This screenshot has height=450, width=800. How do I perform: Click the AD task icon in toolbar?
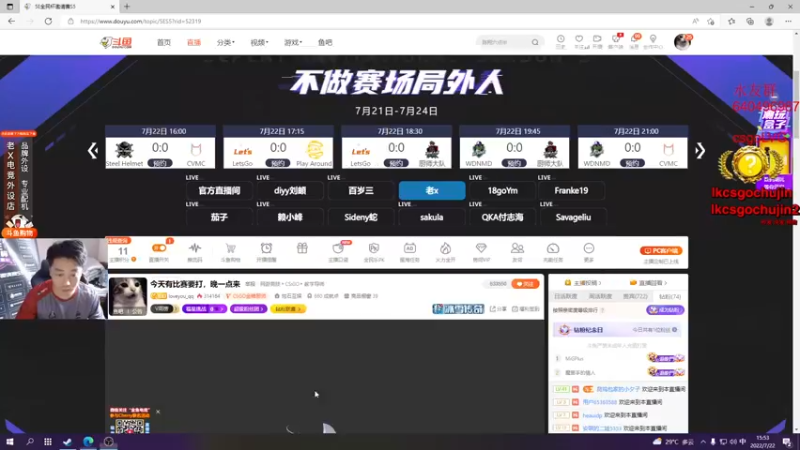[409, 248]
